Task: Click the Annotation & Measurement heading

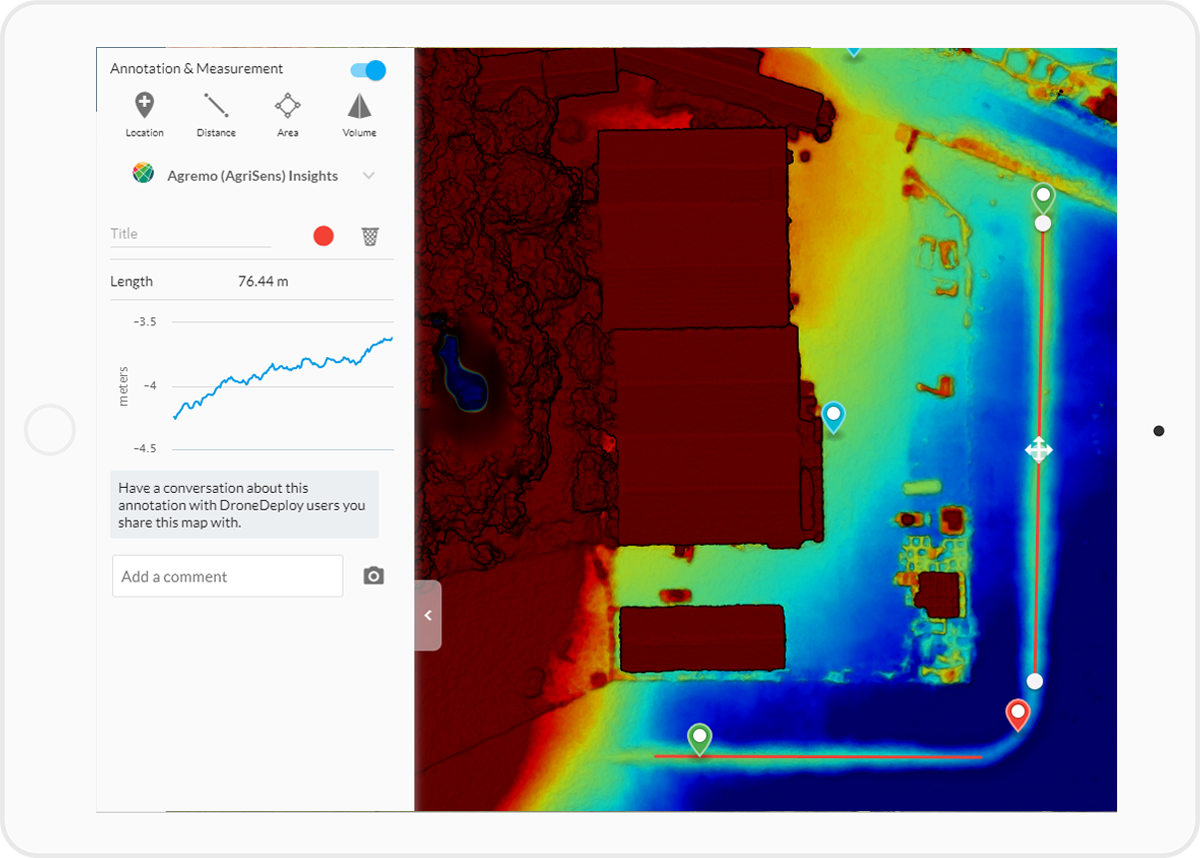Action: point(196,69)
